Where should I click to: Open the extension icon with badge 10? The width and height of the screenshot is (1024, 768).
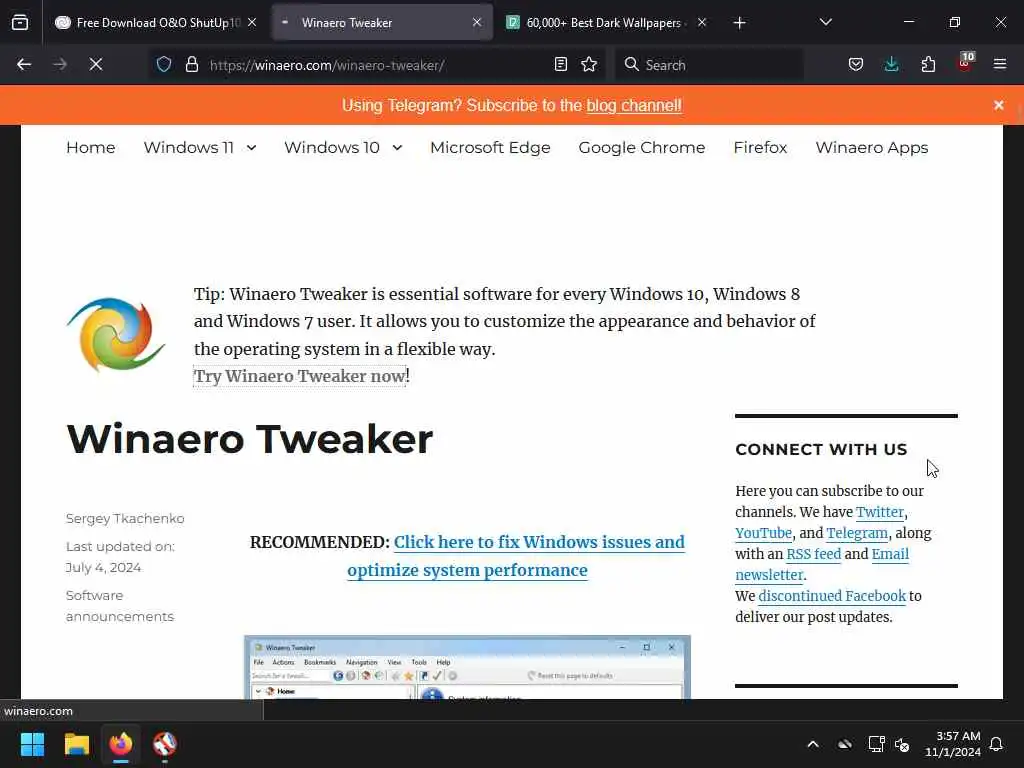pos(965,63)
